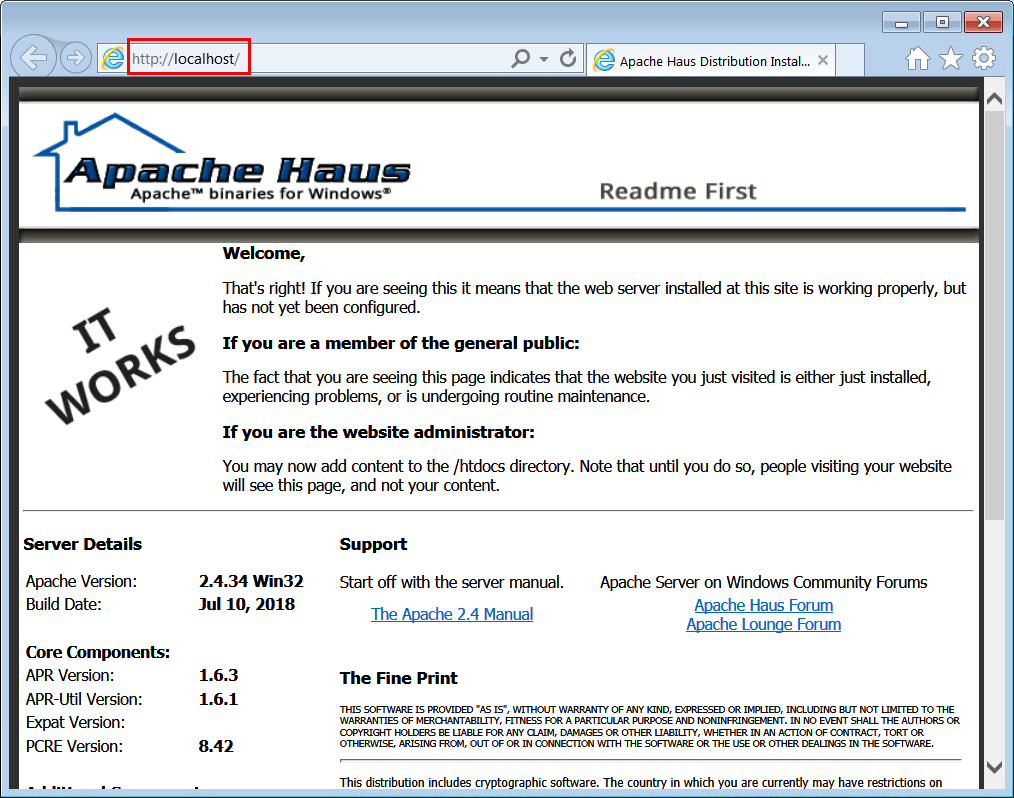The image size is (1014, 798).
Task: Open a new blank tab
Action: pyautogui.click(x=850, y=60)
